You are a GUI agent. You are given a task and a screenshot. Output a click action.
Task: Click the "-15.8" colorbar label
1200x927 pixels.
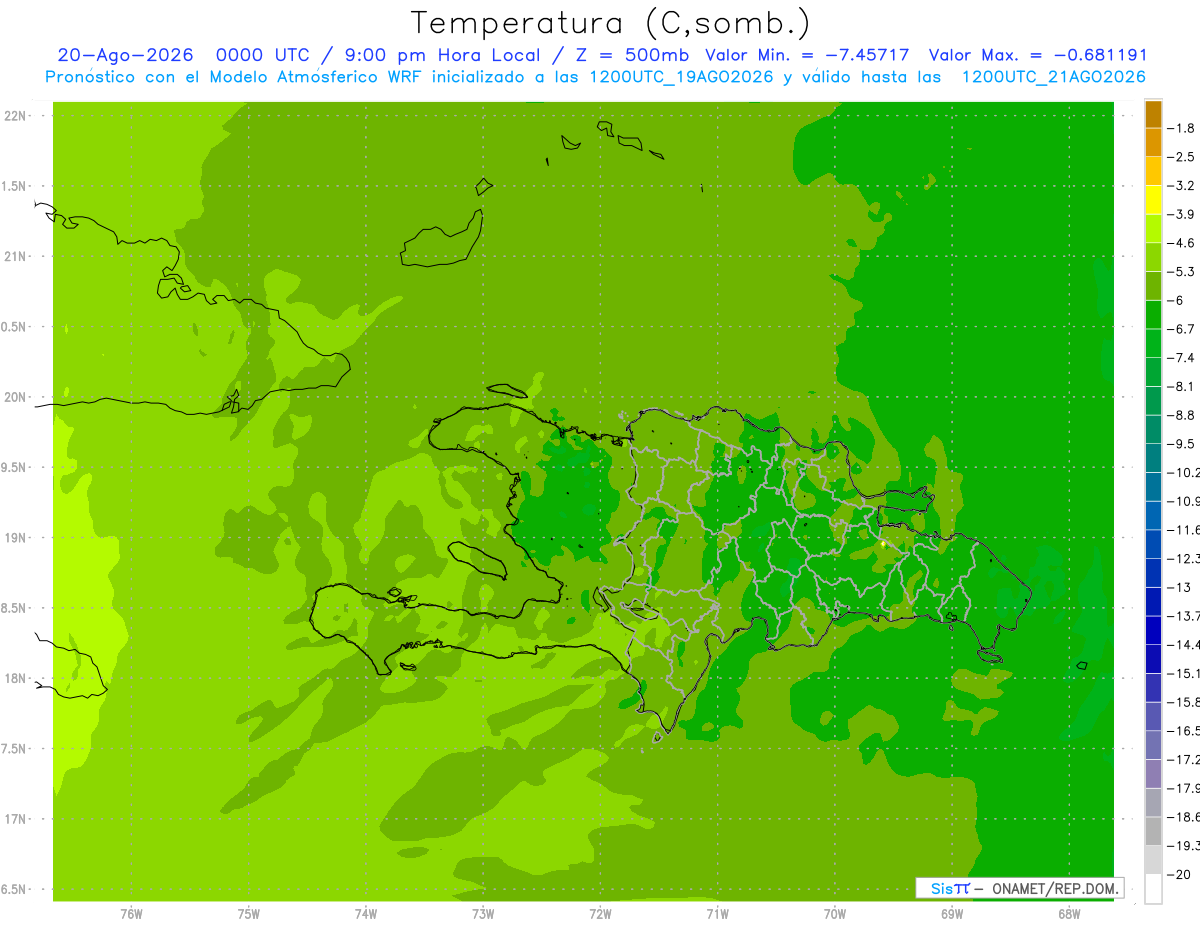[x=1183, y=702]
